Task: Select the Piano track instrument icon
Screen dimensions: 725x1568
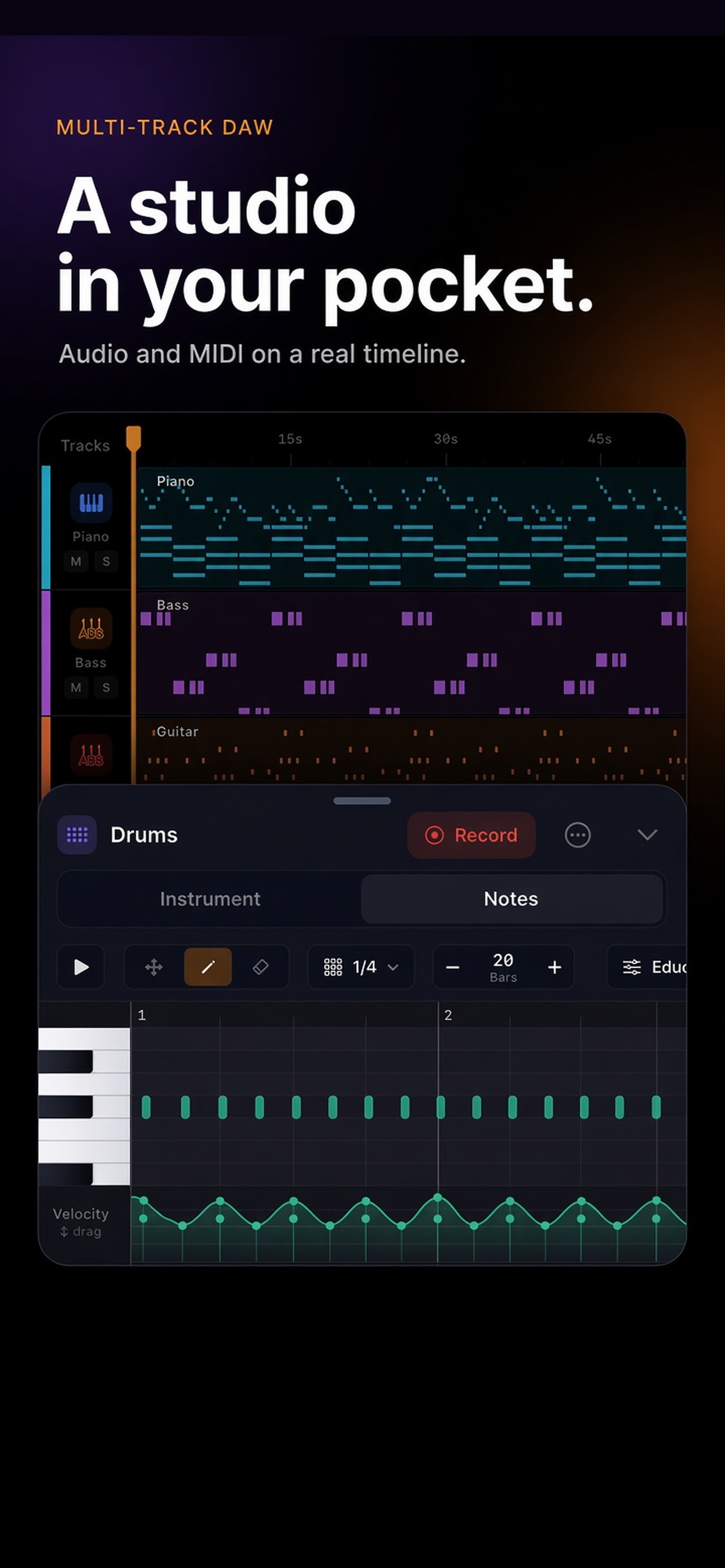Action: tap(91, 503)
